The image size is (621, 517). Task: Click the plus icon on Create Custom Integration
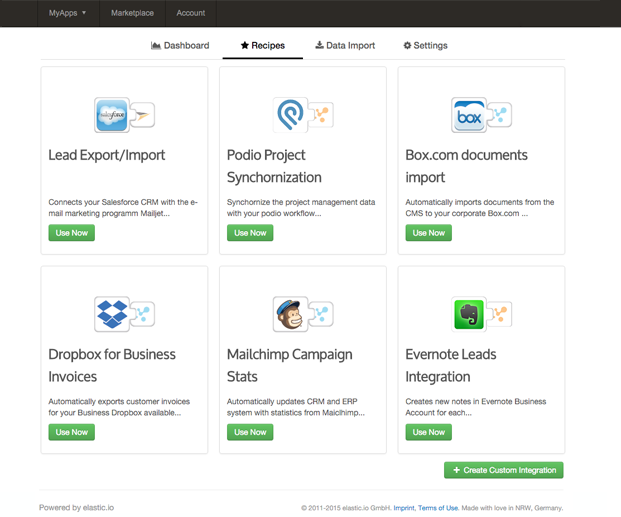[456, 470]
